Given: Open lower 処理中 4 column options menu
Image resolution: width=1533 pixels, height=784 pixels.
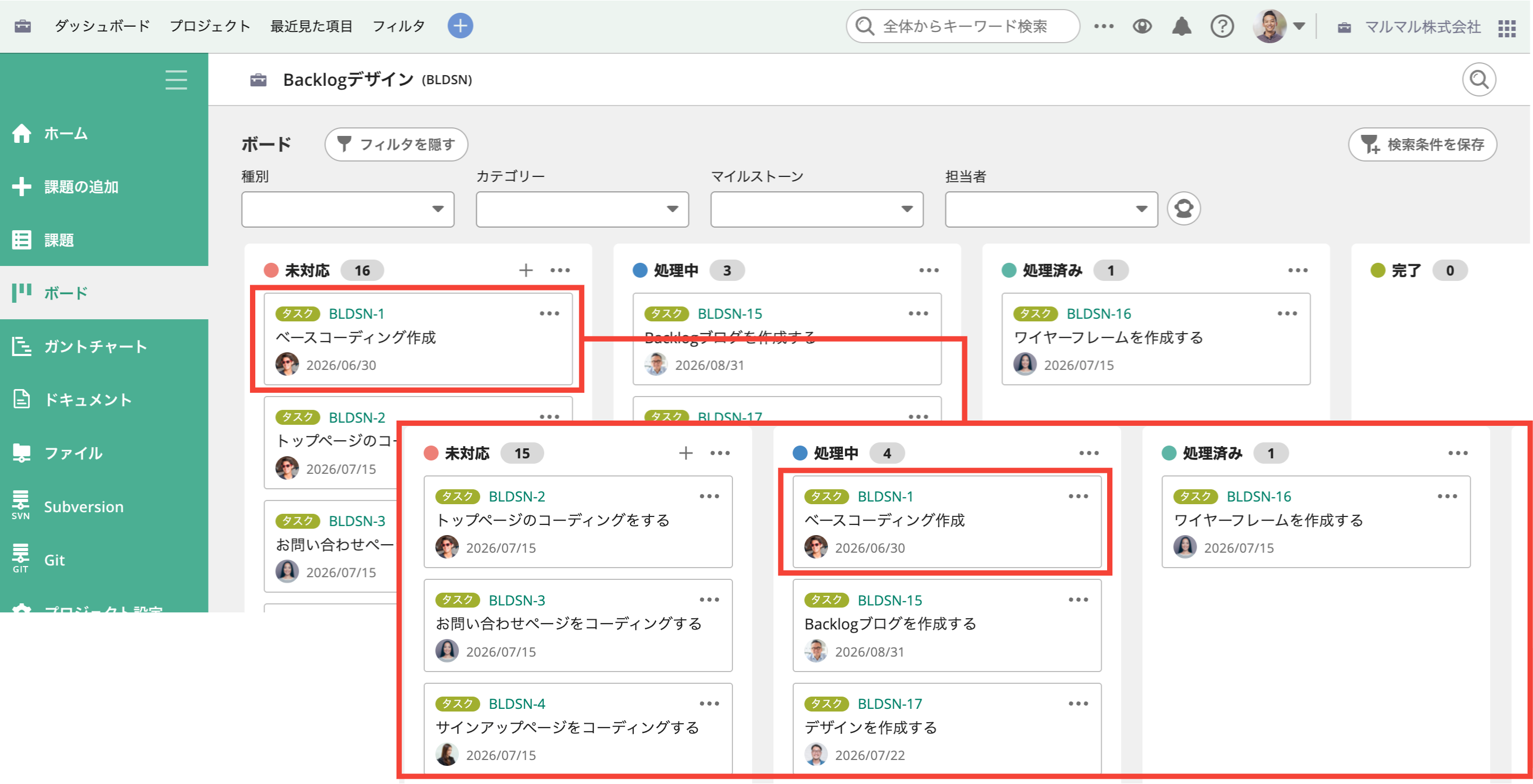Looking at the screenshot, I should (x=1088, y=453).
